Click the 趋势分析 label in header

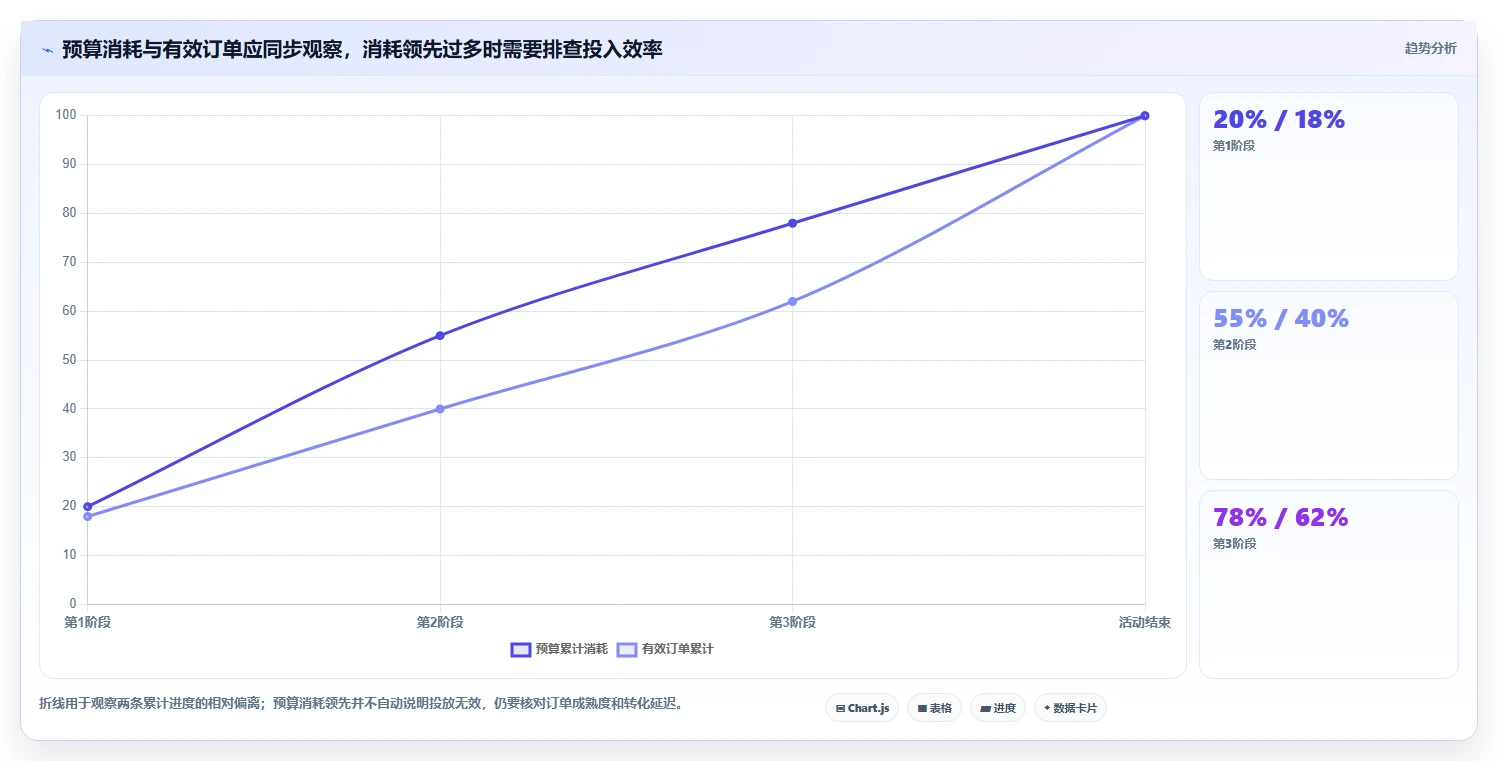click(1431, 48)
